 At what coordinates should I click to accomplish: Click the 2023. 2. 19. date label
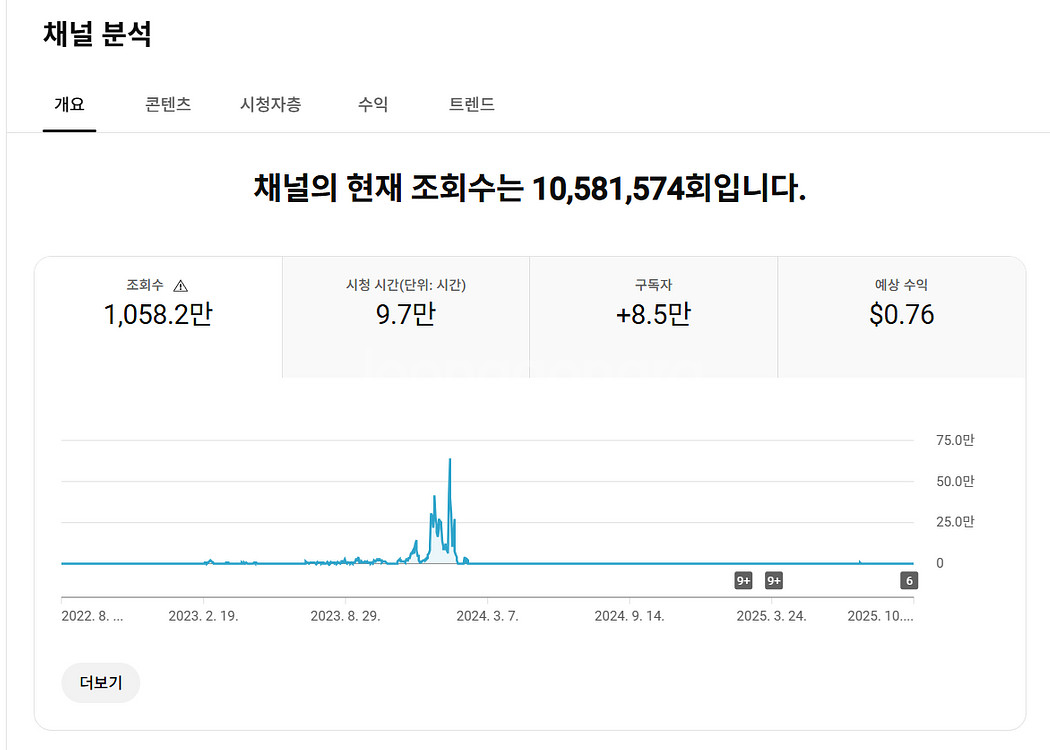coord(203,616)
